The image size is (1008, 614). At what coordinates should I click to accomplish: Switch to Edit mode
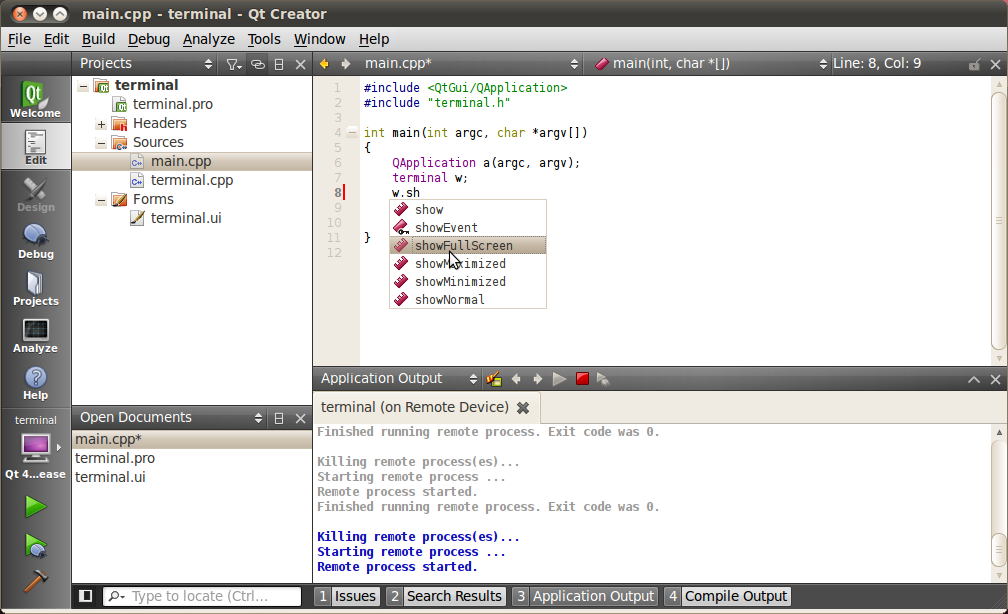coord(35,147)
